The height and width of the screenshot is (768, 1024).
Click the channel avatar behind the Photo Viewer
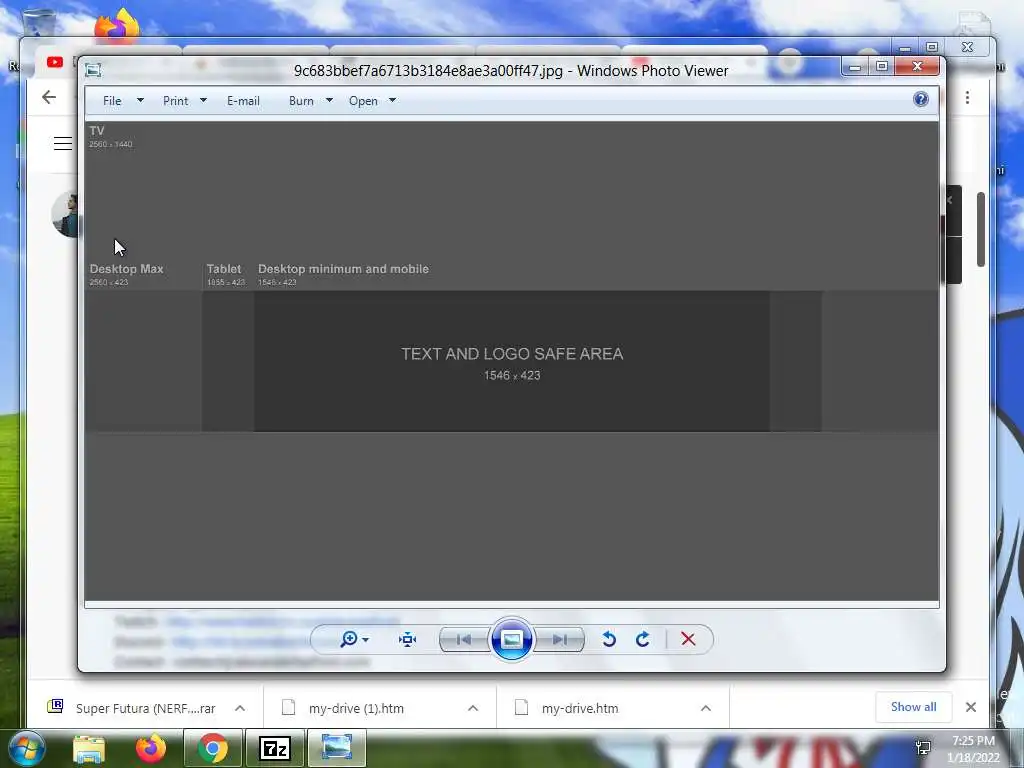pyautogui.click(x=65, y=214)
